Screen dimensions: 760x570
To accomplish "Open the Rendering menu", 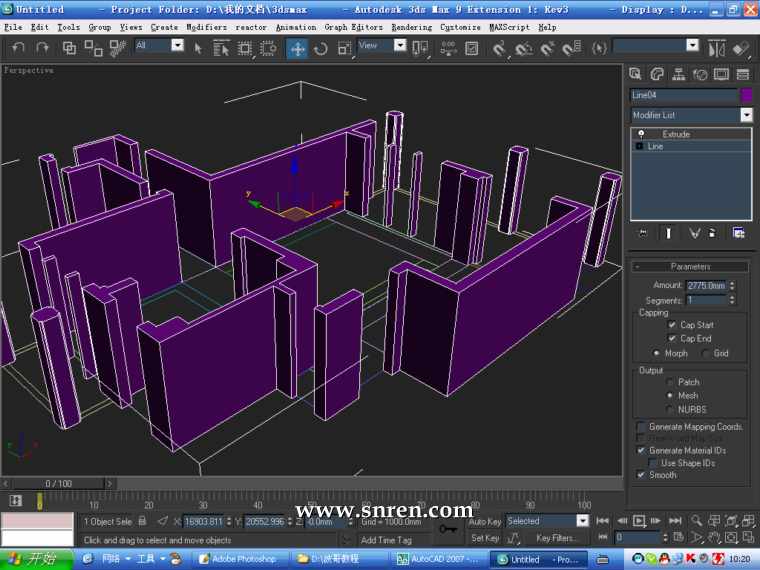I will pyautogui.click(x=411, y=27).
